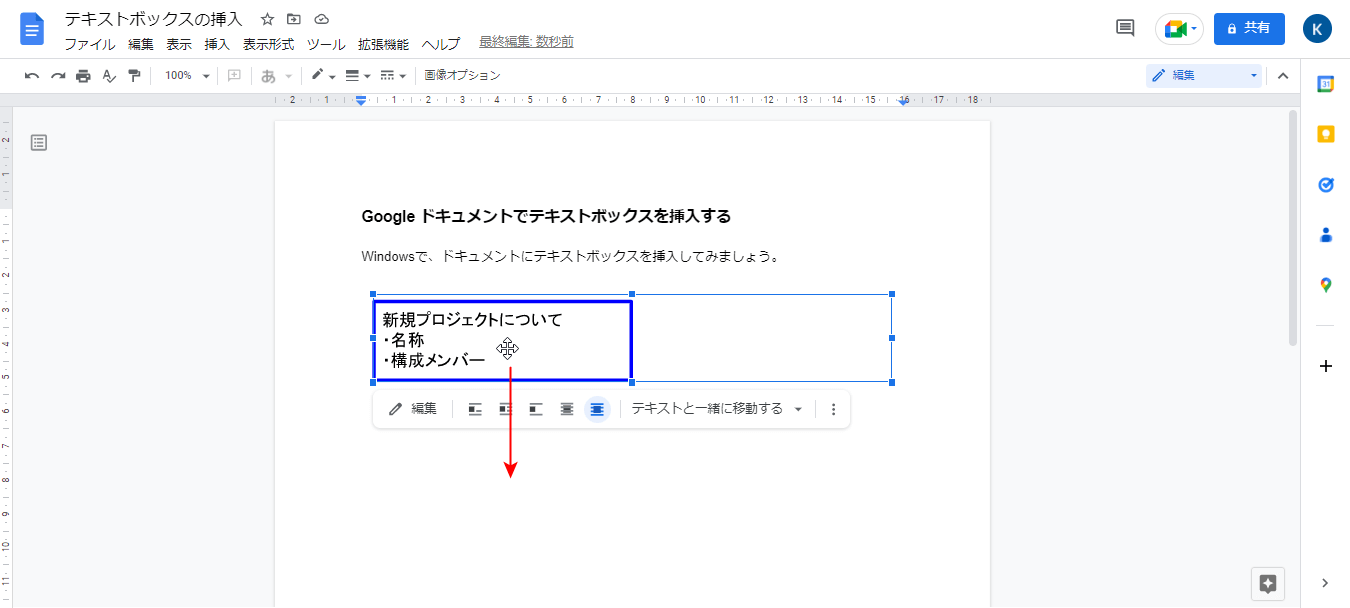Image resolution: width=1350 pixels, height=608 pixels.
Task: Open Google Calendar side panel
Action: [x=1326, y=85]
